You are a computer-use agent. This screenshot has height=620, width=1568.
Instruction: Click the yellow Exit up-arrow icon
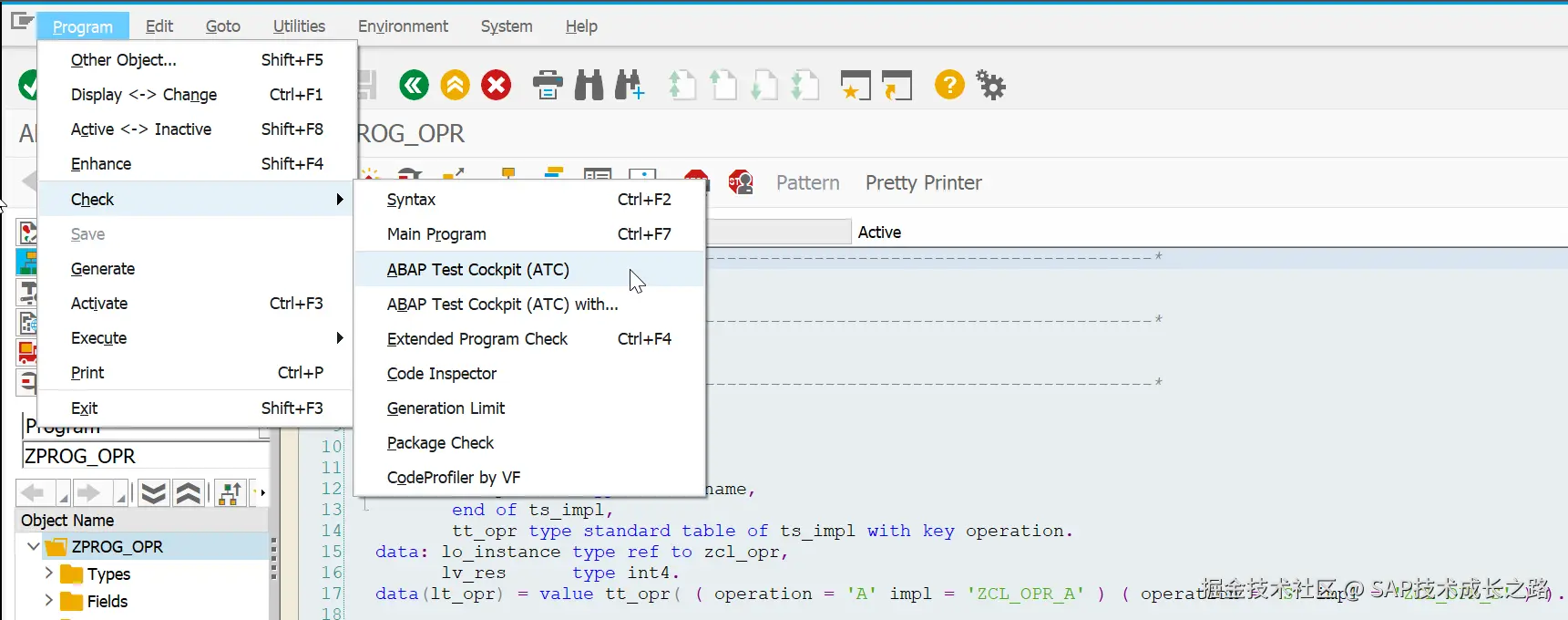tap(455, 86)
